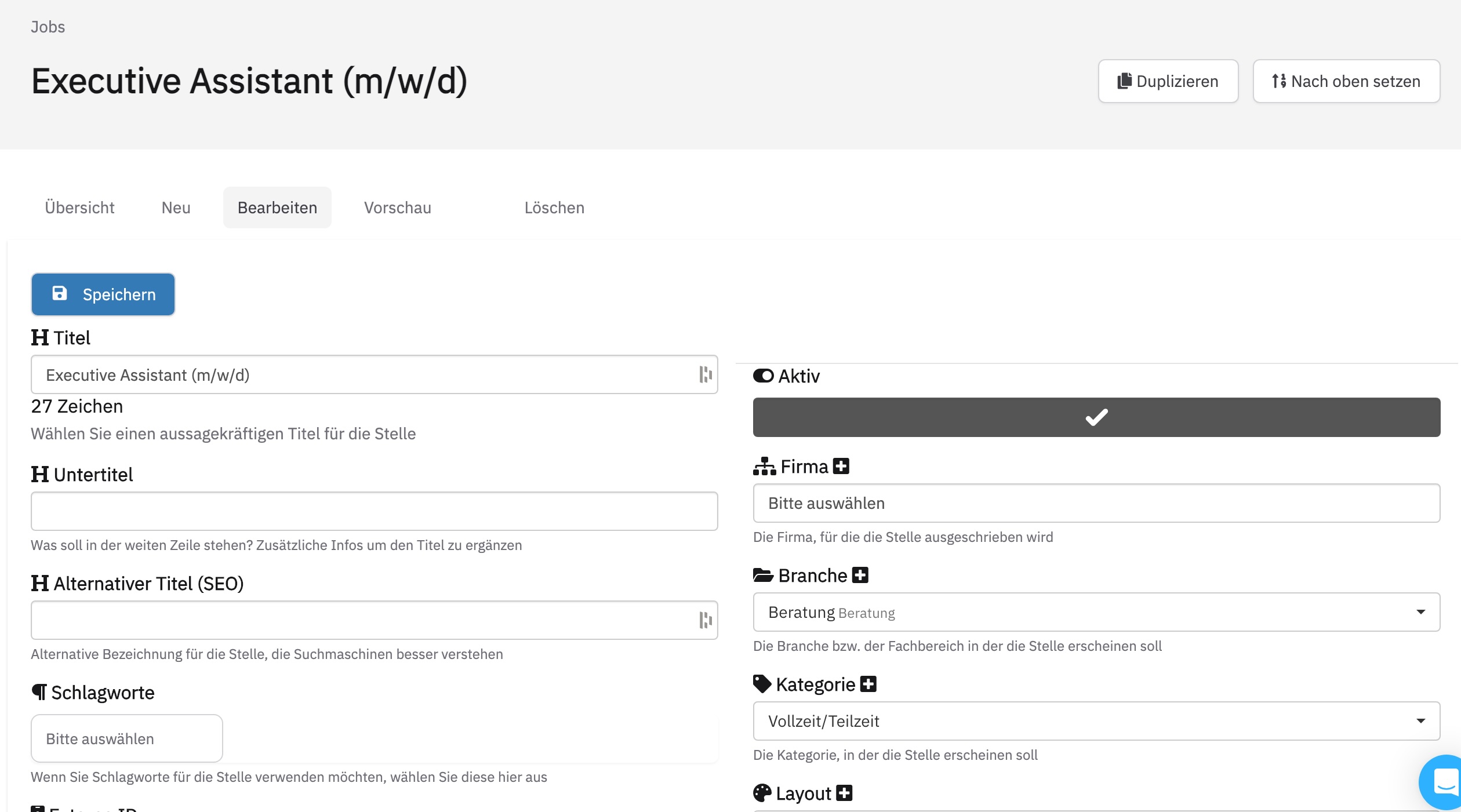
Task: Open the Kategorie dropdown showing Vollzeit/Teilzeit
Action: tap(1096, 721)
